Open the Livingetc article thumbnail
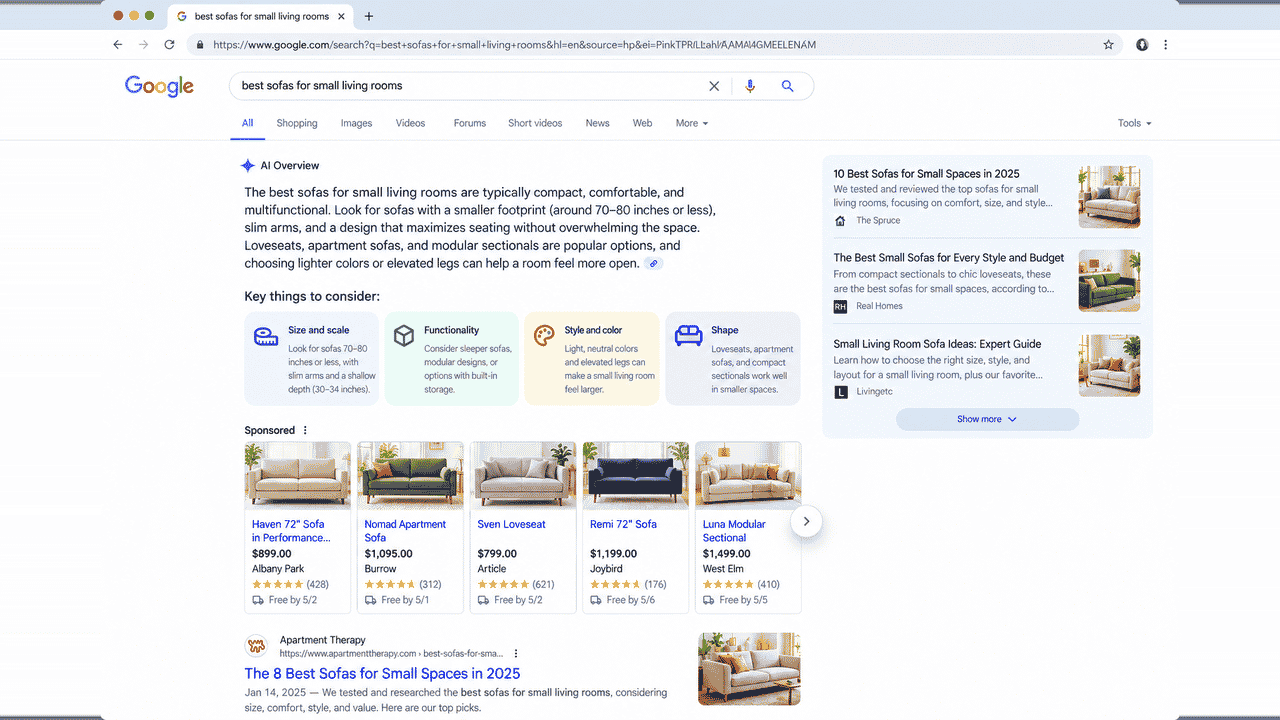Image resolution: width=1280 pixels, height=720 pixels. pyautogui.click(x=1109, y=365)
